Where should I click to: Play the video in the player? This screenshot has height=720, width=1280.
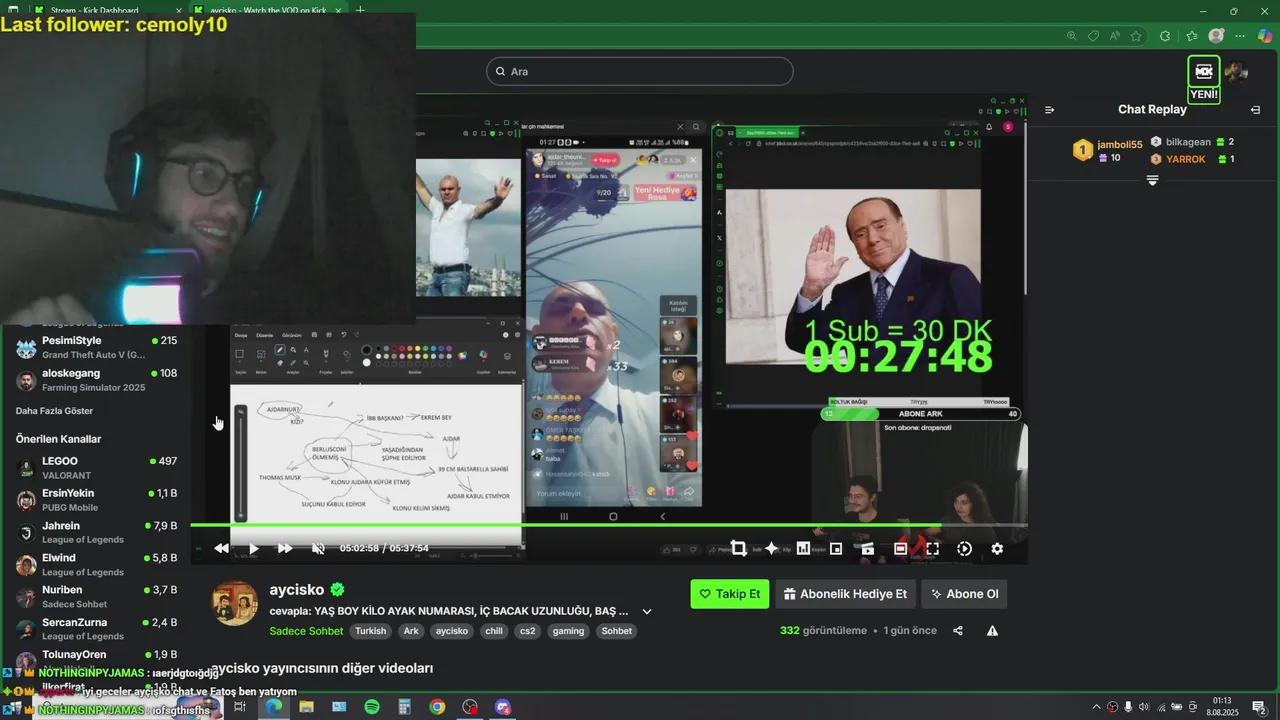click(x=254, y=548)
